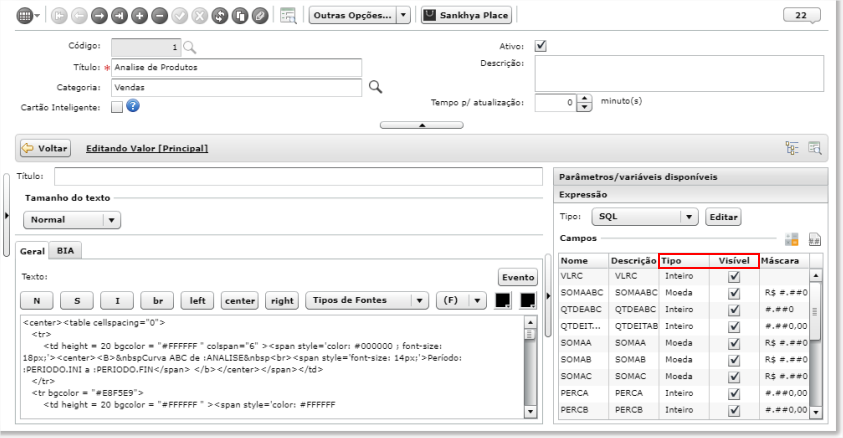Toggle Visível checkbox for SOMAABC row
Screen dimensions: 843x438
(734, 293)
